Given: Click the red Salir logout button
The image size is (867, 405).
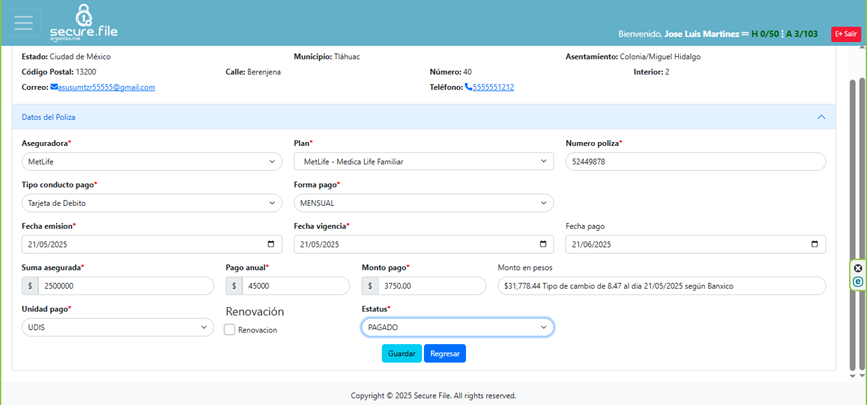Looking at the screenshot, I should [x=845, y=33].
